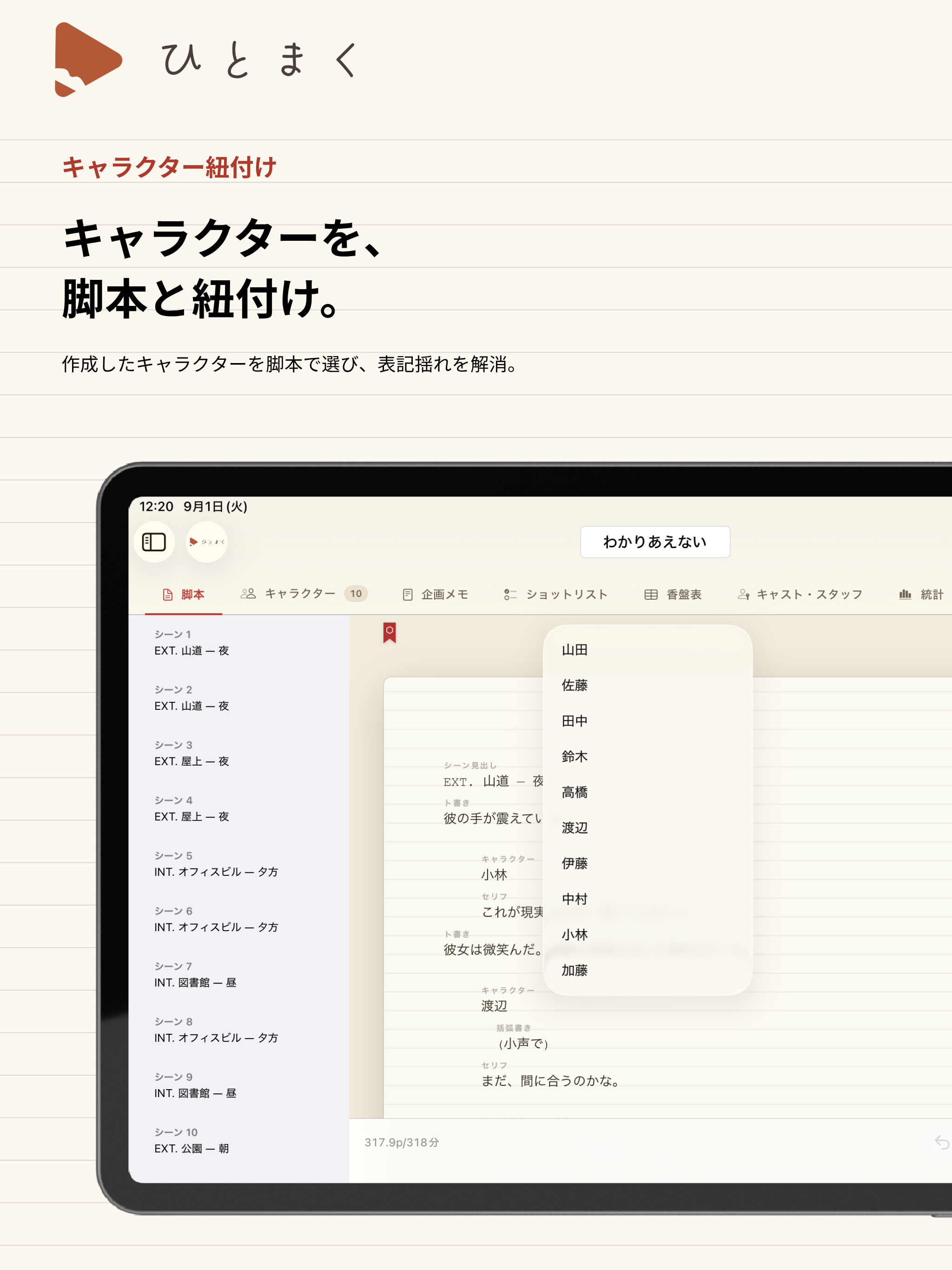Choose 佐藤 from character list

[x=647, y=685]
